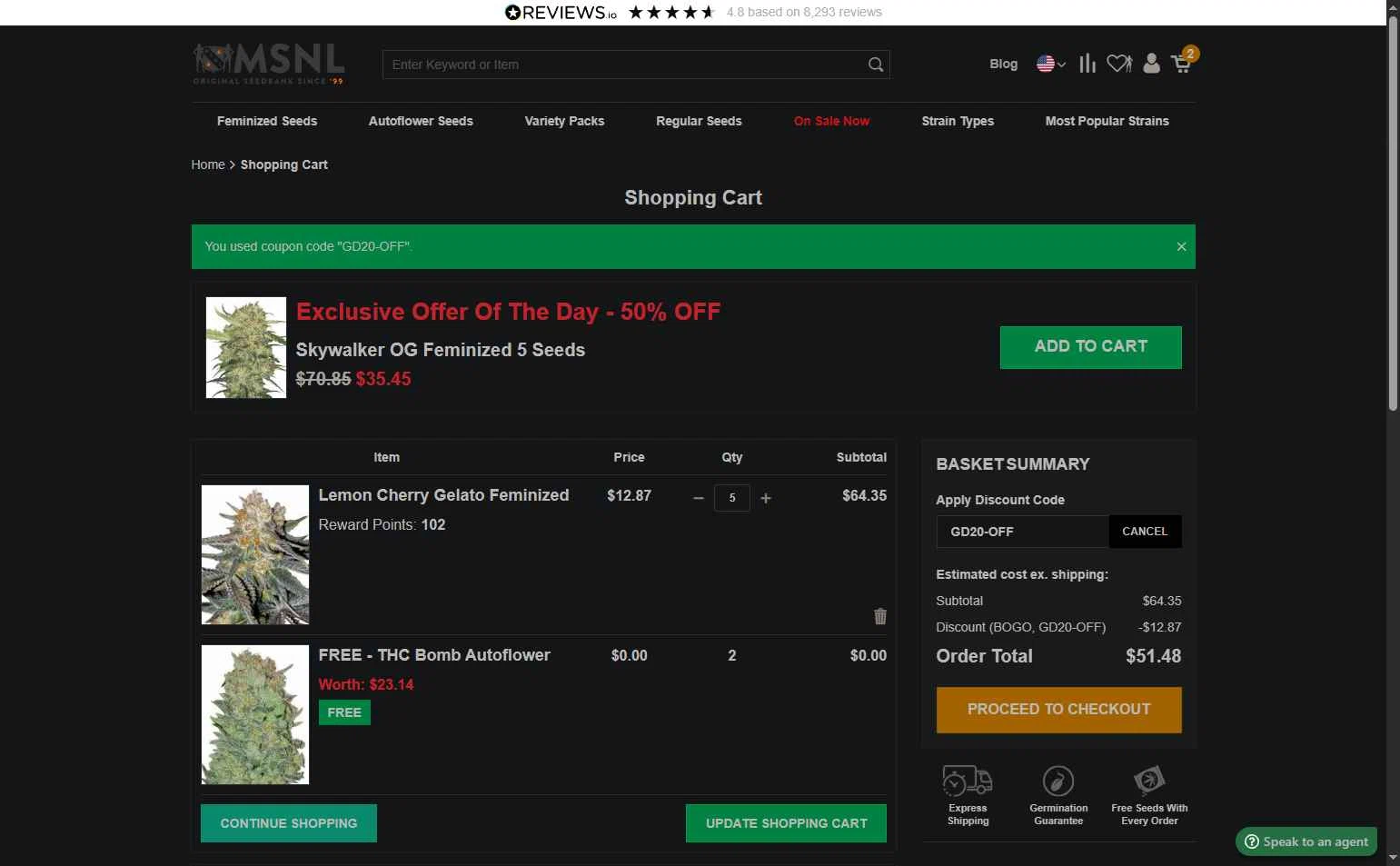Open the REVIEWS.io rating banner
The width and height of the screenshot is (1400, 866).
pyautogui.click(x=693, y=12)
